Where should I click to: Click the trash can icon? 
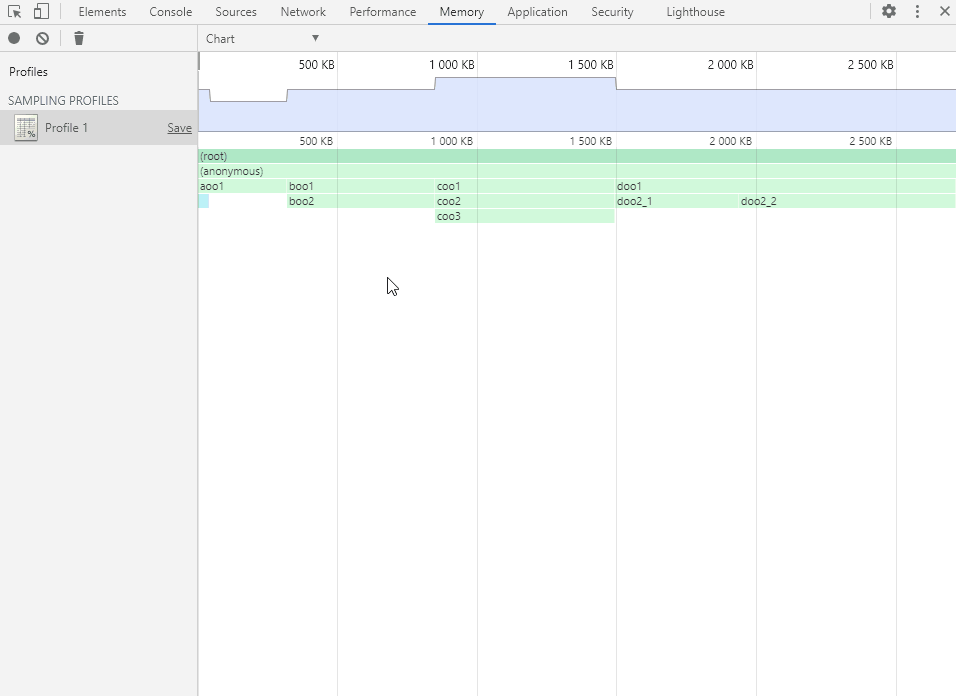(x=79, y=38)
